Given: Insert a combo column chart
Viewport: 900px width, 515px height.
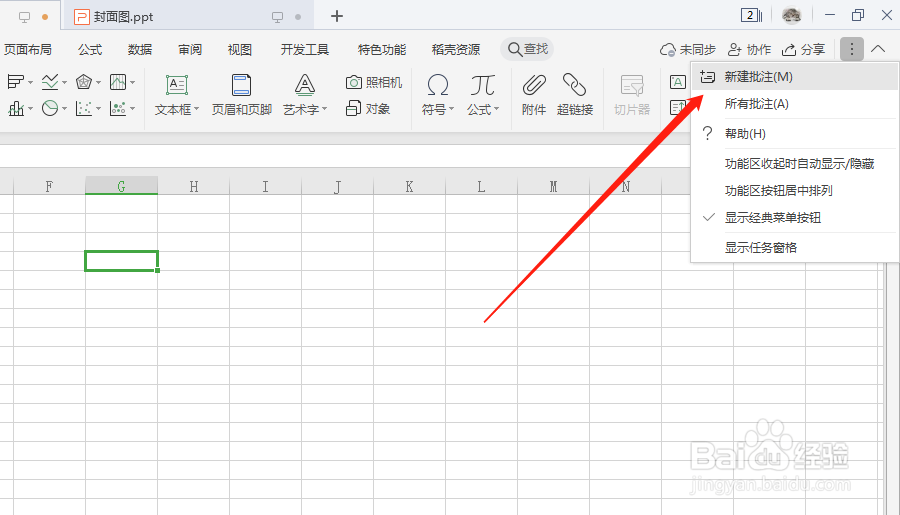Looking at the screenshot, I should click(x=15, y=109).
